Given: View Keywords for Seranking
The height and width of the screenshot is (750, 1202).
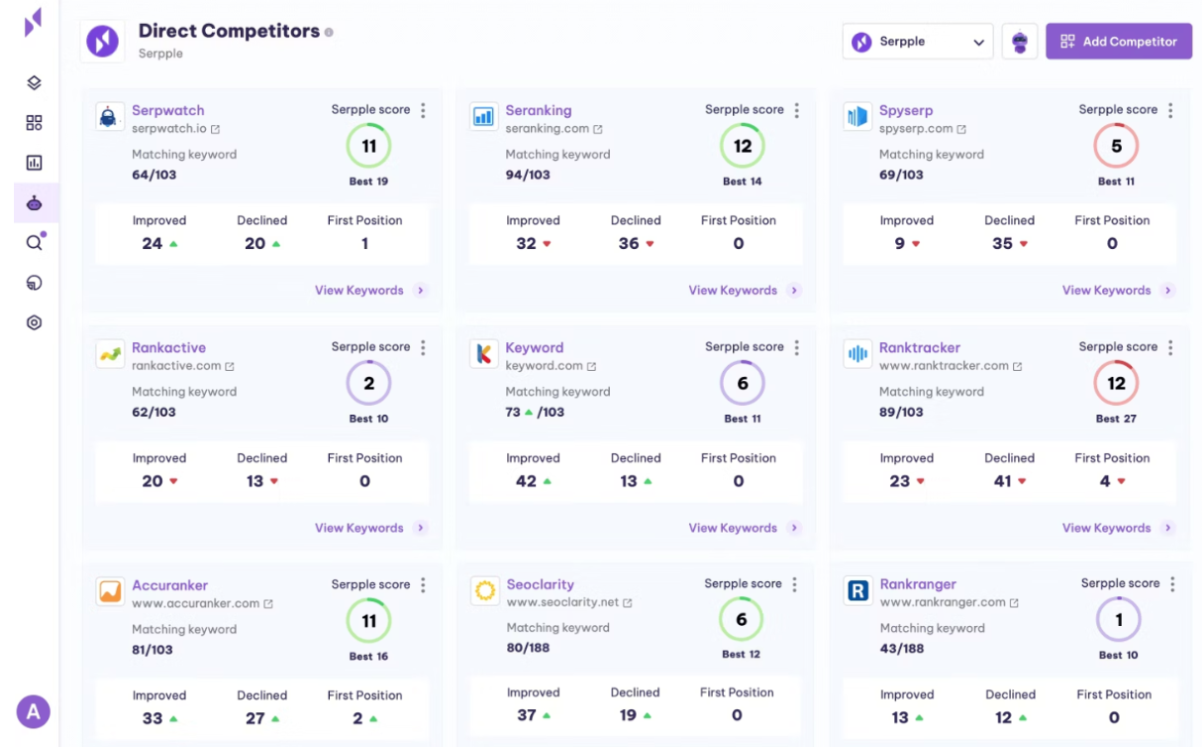Looking at the screenshot, I should click(746, 290).
